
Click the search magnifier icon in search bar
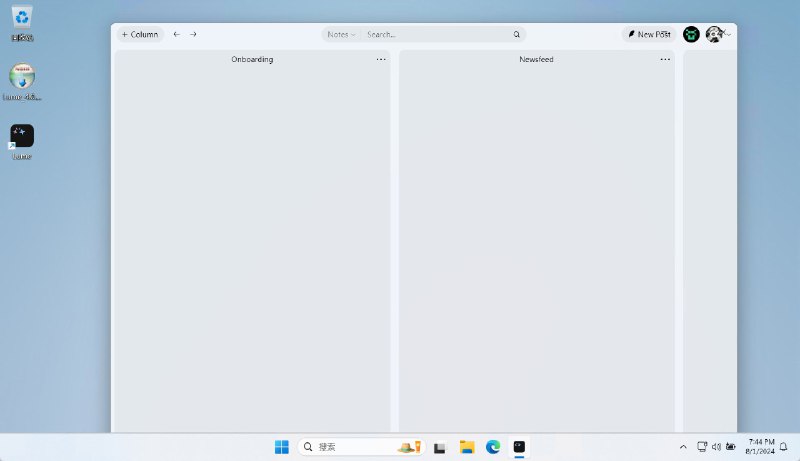click(517, 34)
